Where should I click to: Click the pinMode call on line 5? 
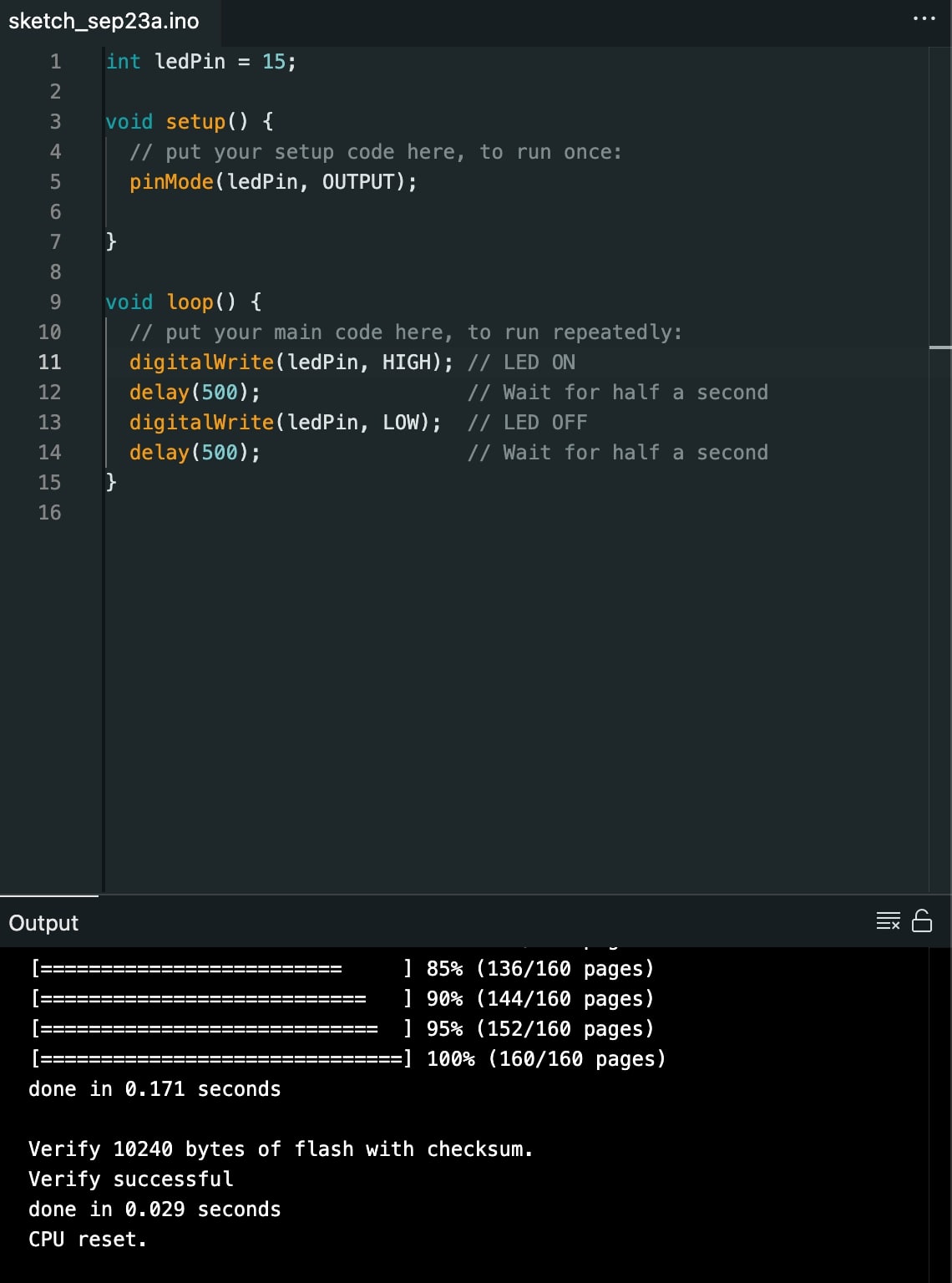point(171,182)
